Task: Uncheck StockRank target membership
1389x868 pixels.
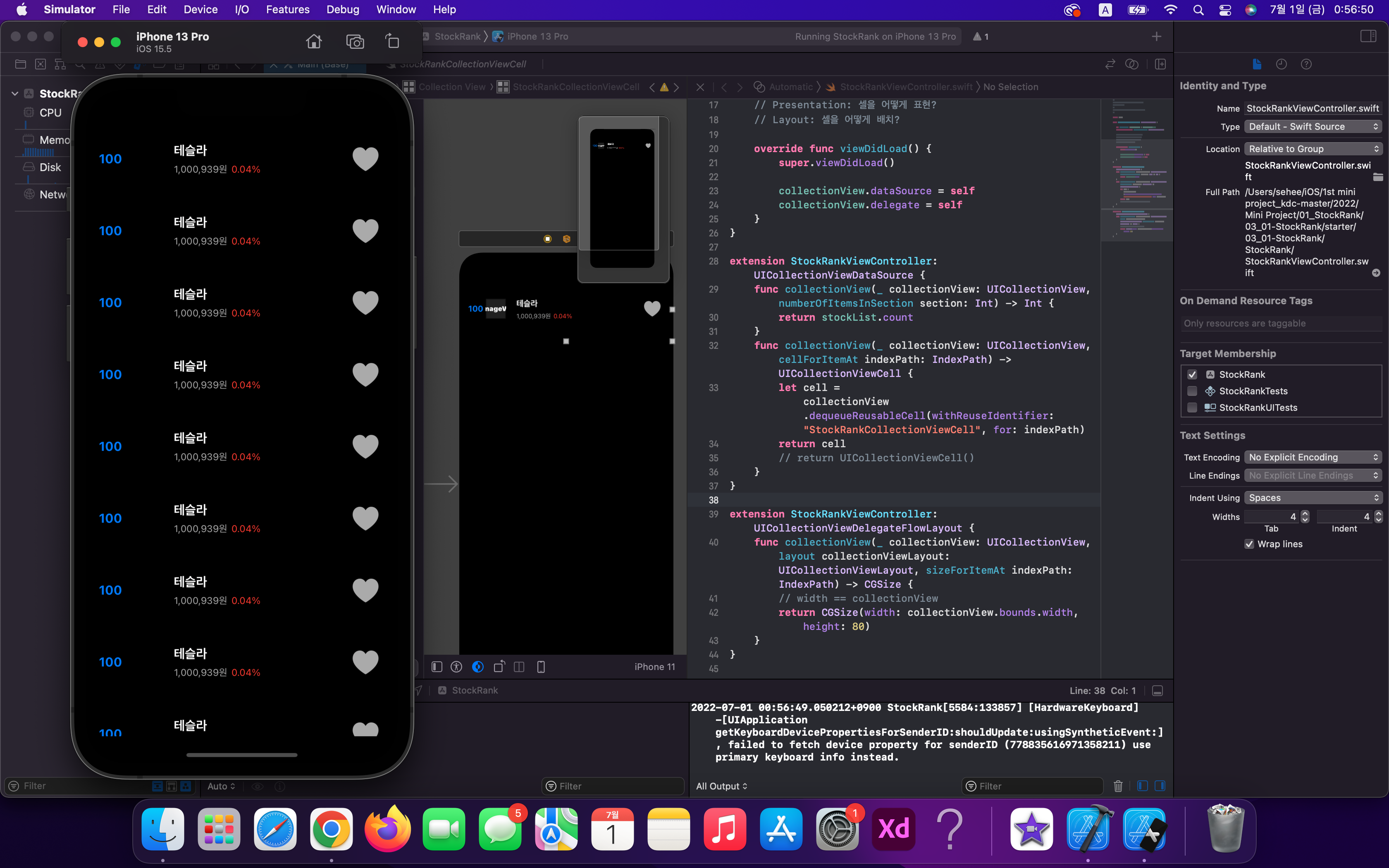Action: tap(1192, 374)
